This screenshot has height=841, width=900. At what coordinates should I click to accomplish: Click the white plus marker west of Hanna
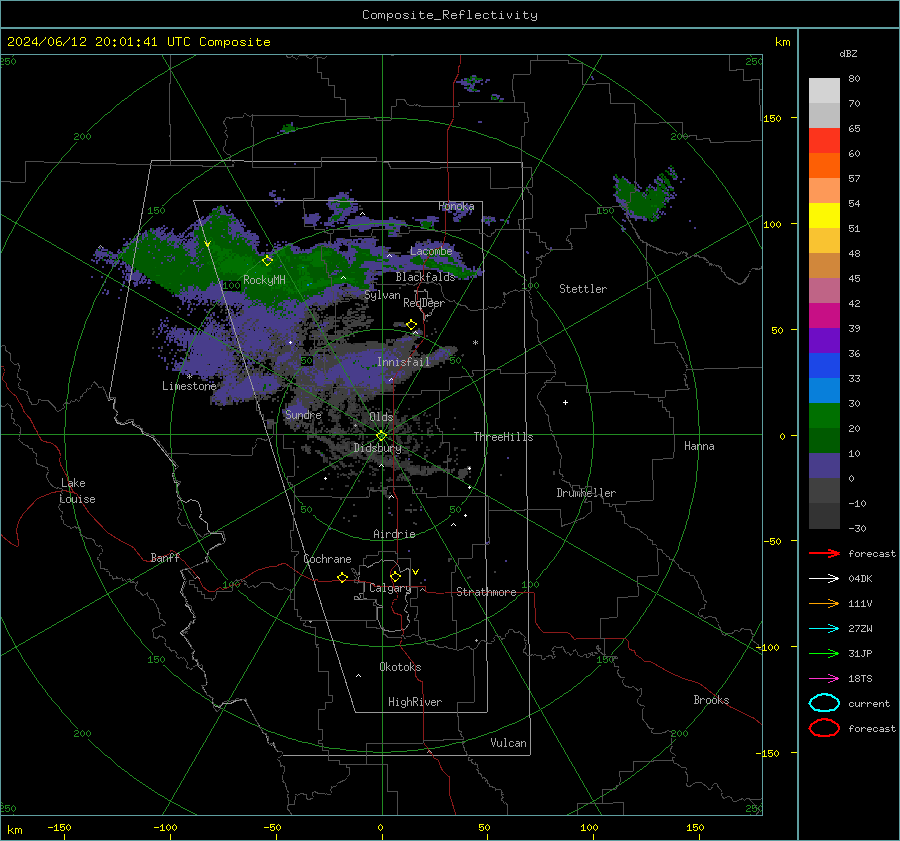(x=565, y=402)
